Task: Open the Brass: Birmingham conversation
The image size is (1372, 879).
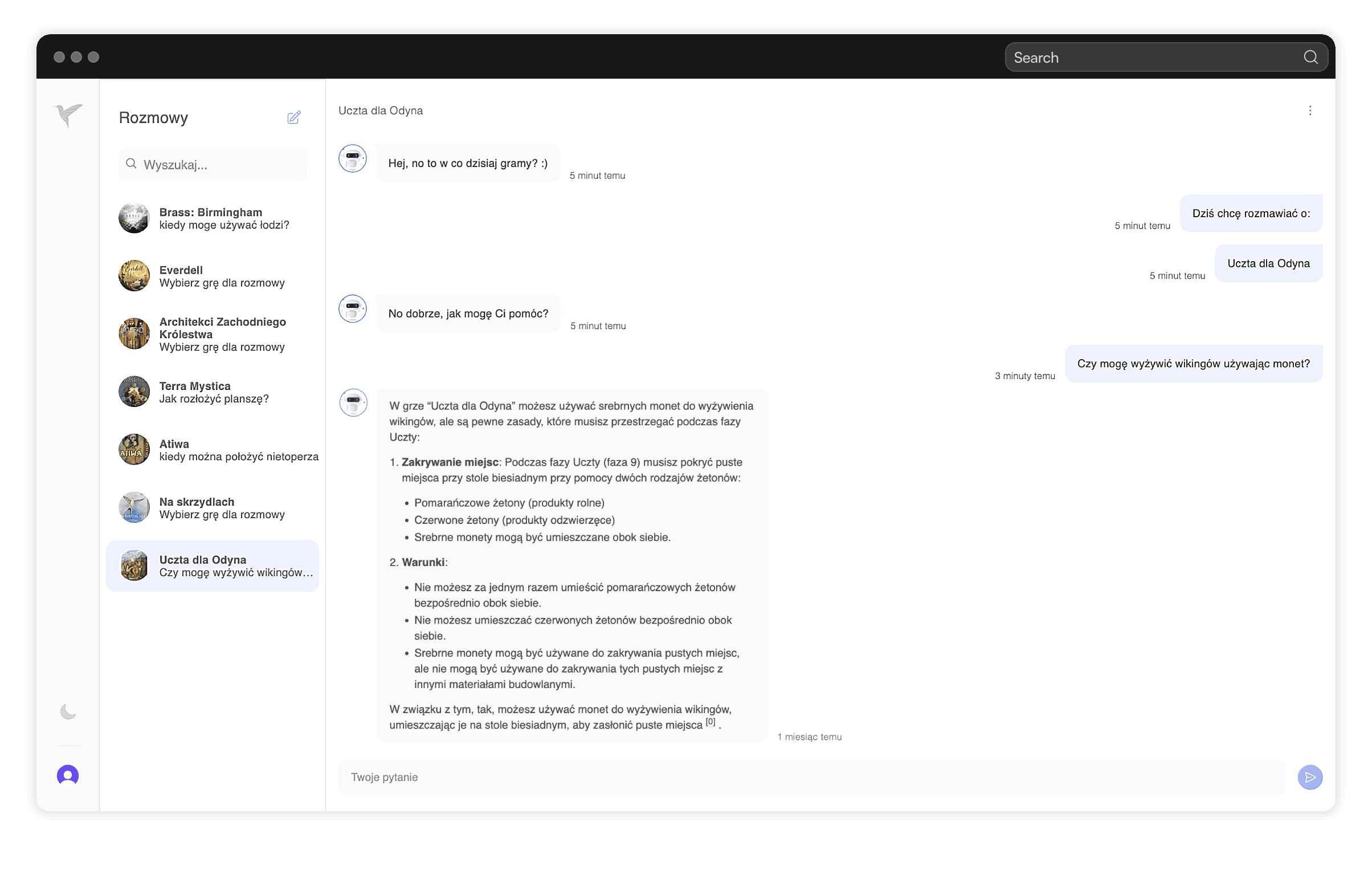Action: coord(211,218)
